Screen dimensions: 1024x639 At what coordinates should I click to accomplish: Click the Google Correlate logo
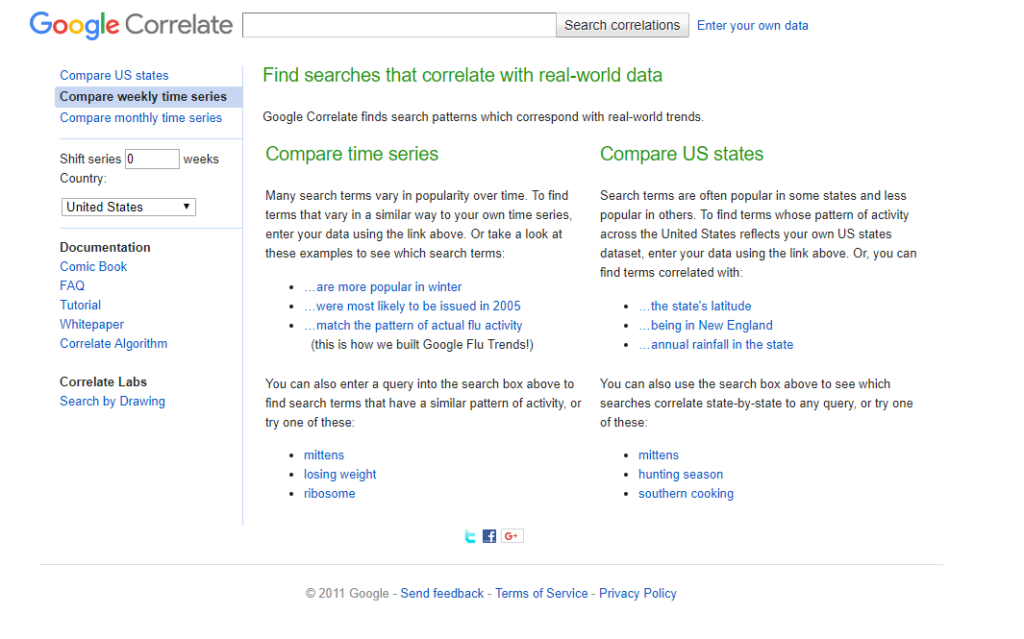pyautogui.click(x=131, y=25)
